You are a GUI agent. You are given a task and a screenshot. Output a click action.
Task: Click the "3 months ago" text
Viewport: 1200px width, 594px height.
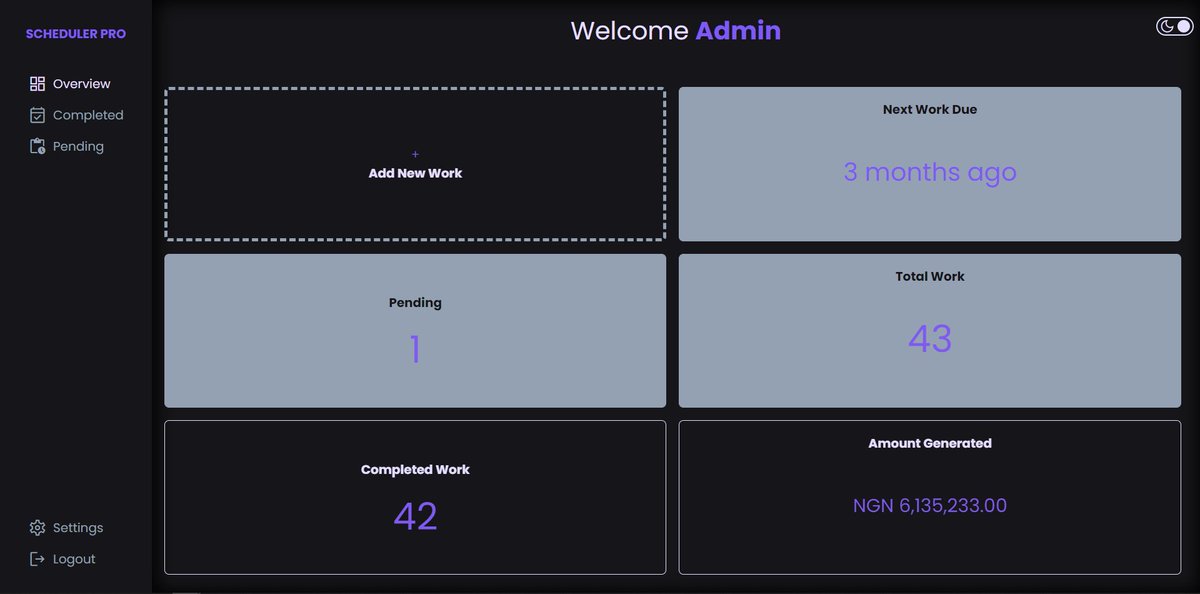tap(930, 172)
